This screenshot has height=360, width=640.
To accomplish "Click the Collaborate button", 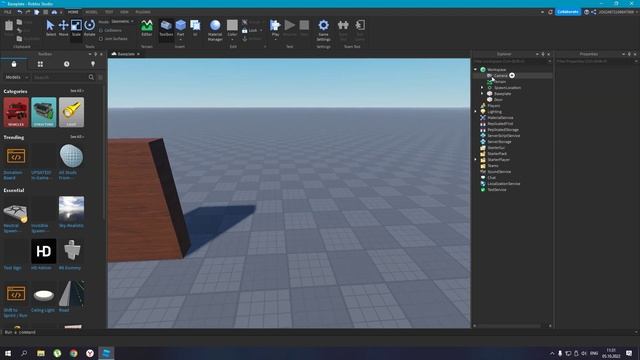I will pos(567,12).
